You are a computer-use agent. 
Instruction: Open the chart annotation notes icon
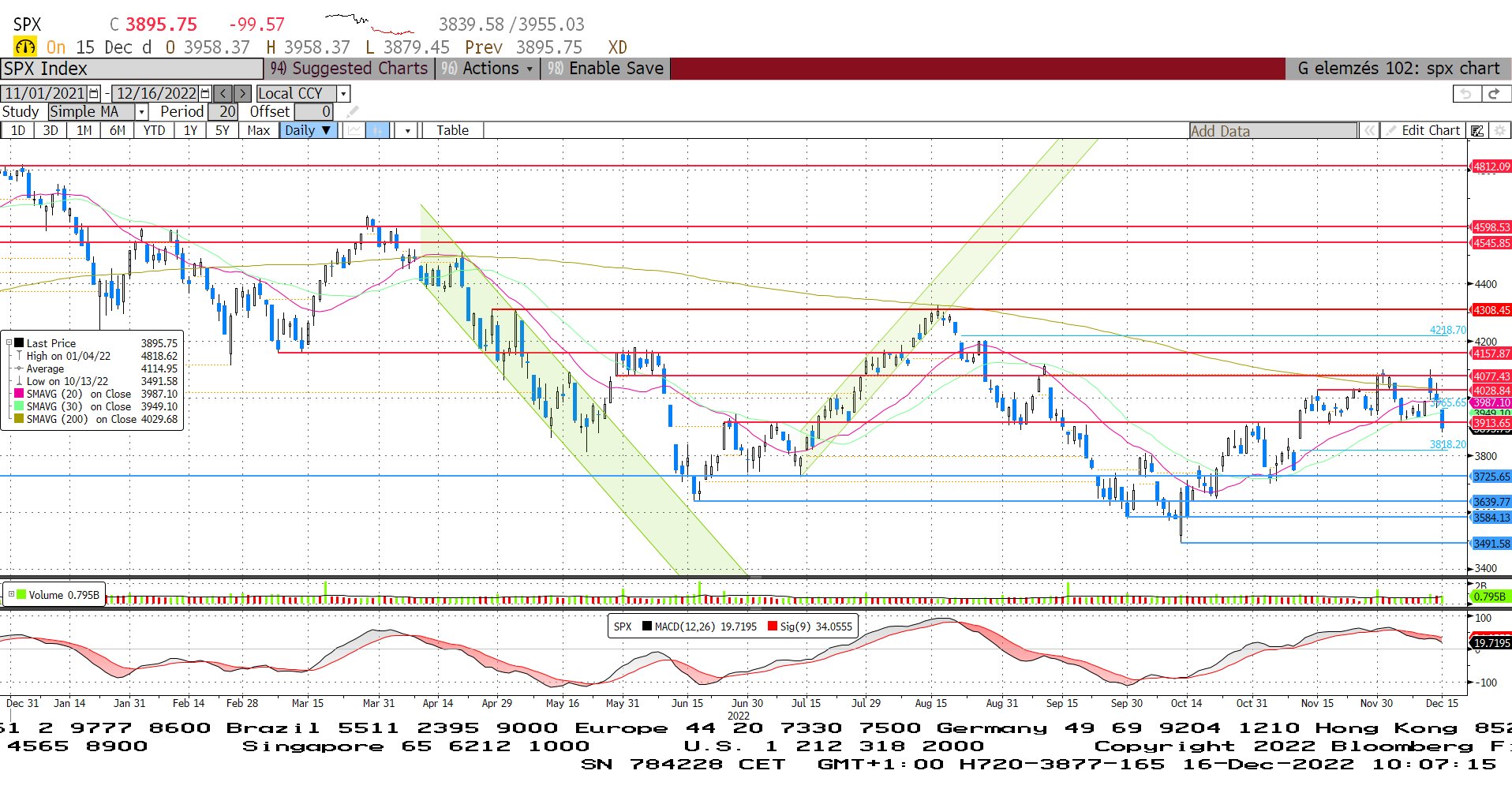(x=1477, y=130)
